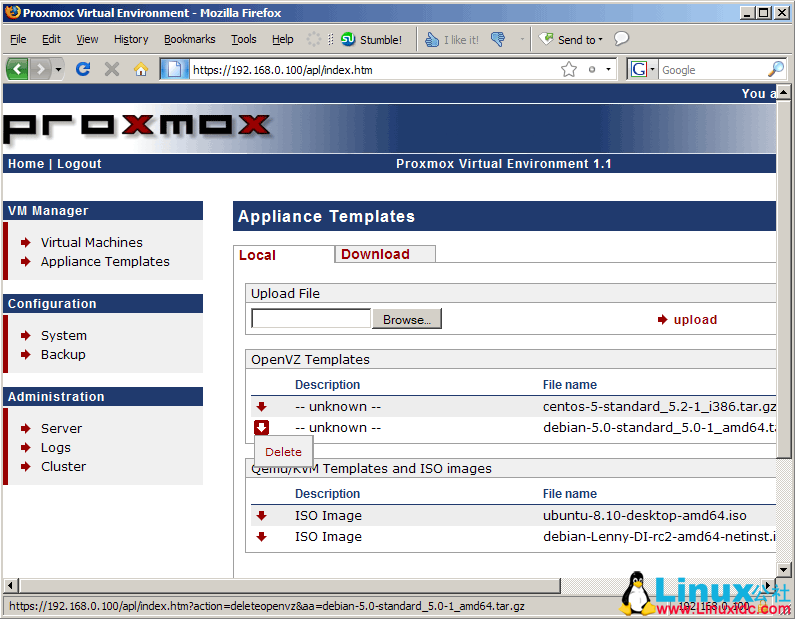
Task: Go back with the green Back arrow
Action: click(x=17, y=69)
